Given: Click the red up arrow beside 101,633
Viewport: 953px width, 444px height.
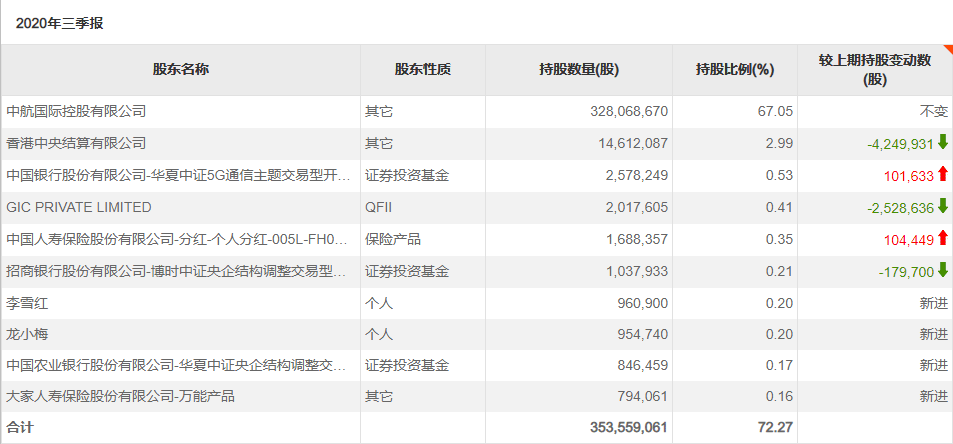Looking at the screenshot, I should [943, 175].
